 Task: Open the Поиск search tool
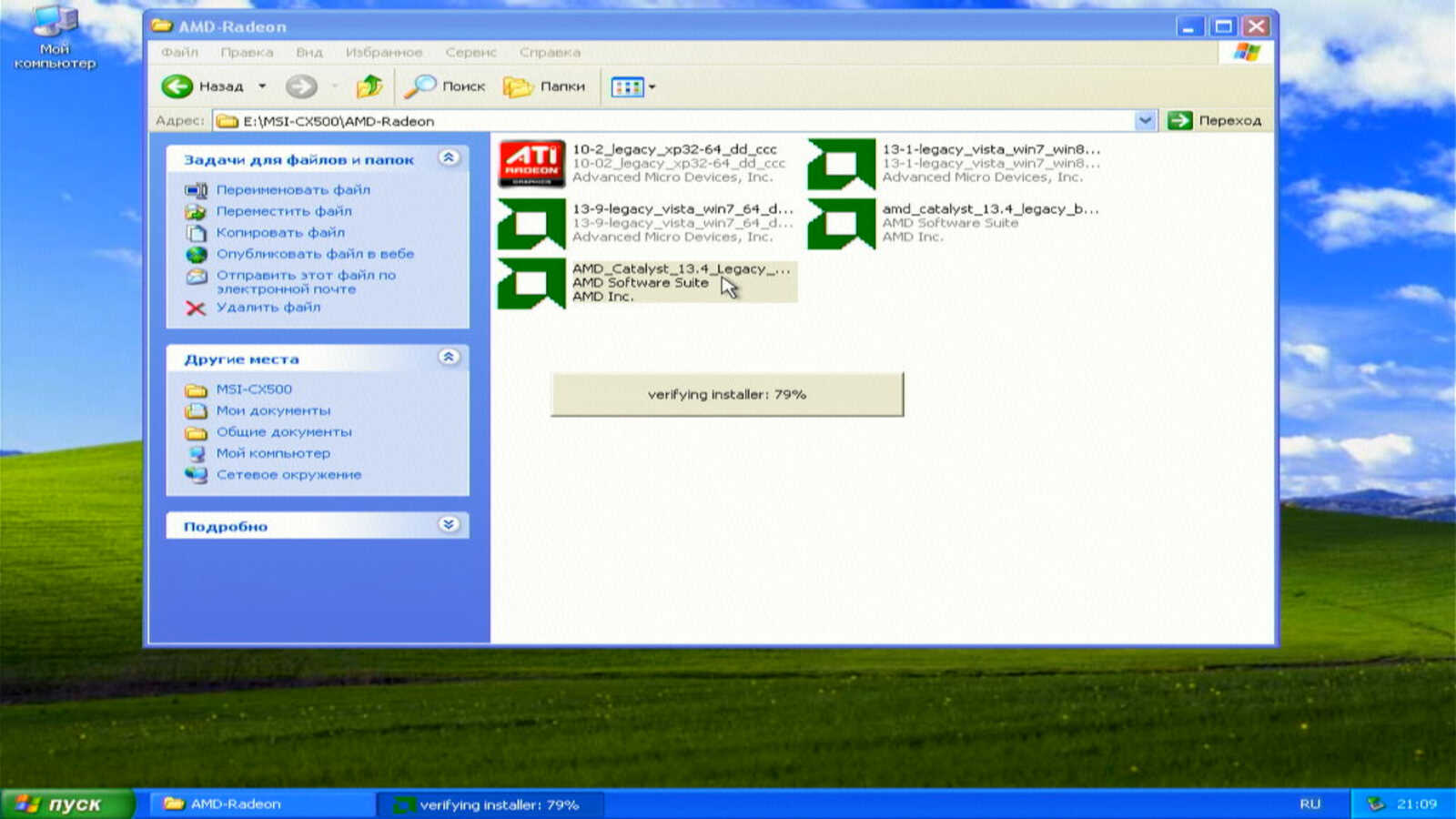coord(445,86)
